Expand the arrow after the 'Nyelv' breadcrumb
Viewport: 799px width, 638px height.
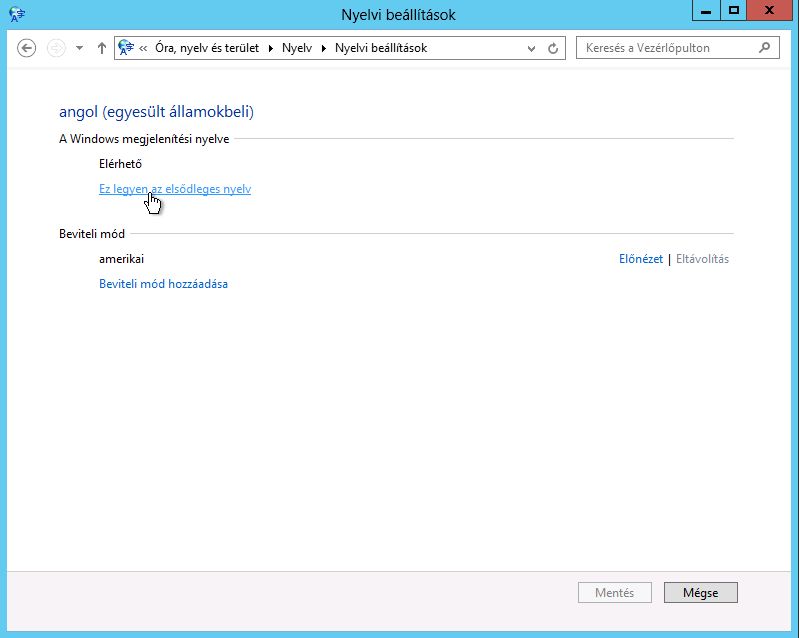click(324, 48)
